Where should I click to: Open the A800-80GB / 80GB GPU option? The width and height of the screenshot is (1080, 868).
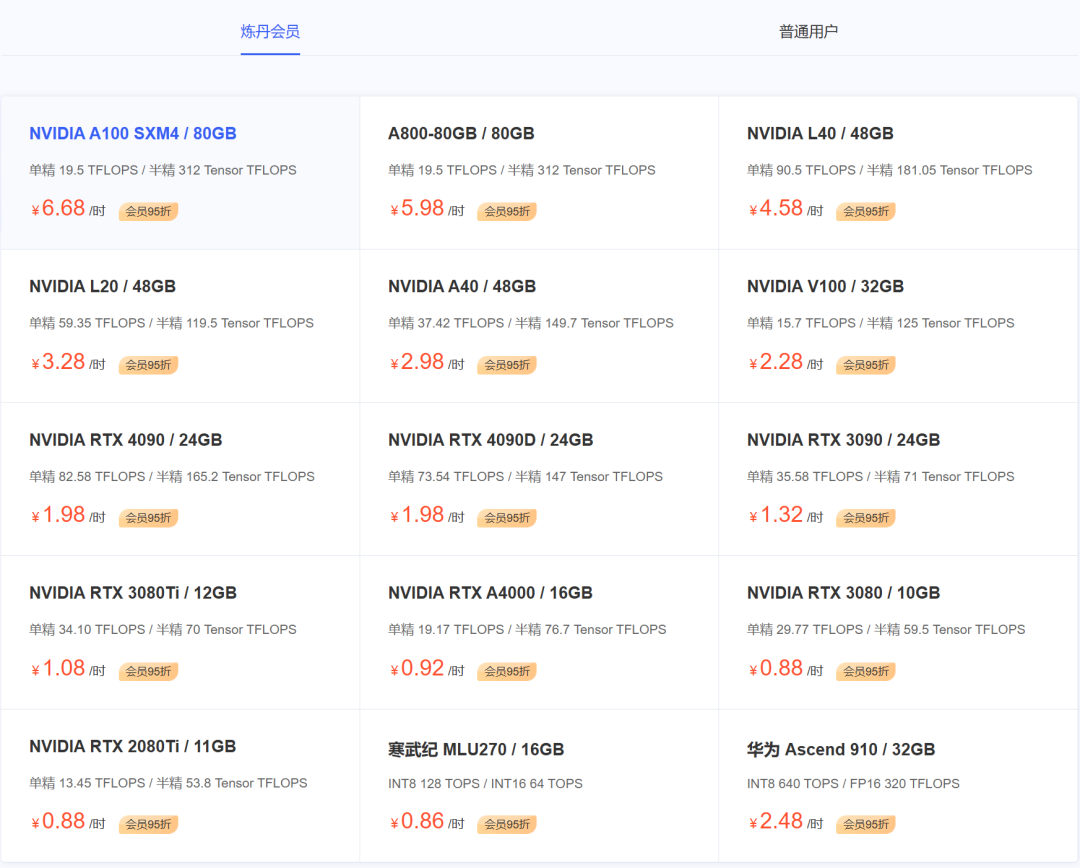pyautogui.click(x=539, y=173)
